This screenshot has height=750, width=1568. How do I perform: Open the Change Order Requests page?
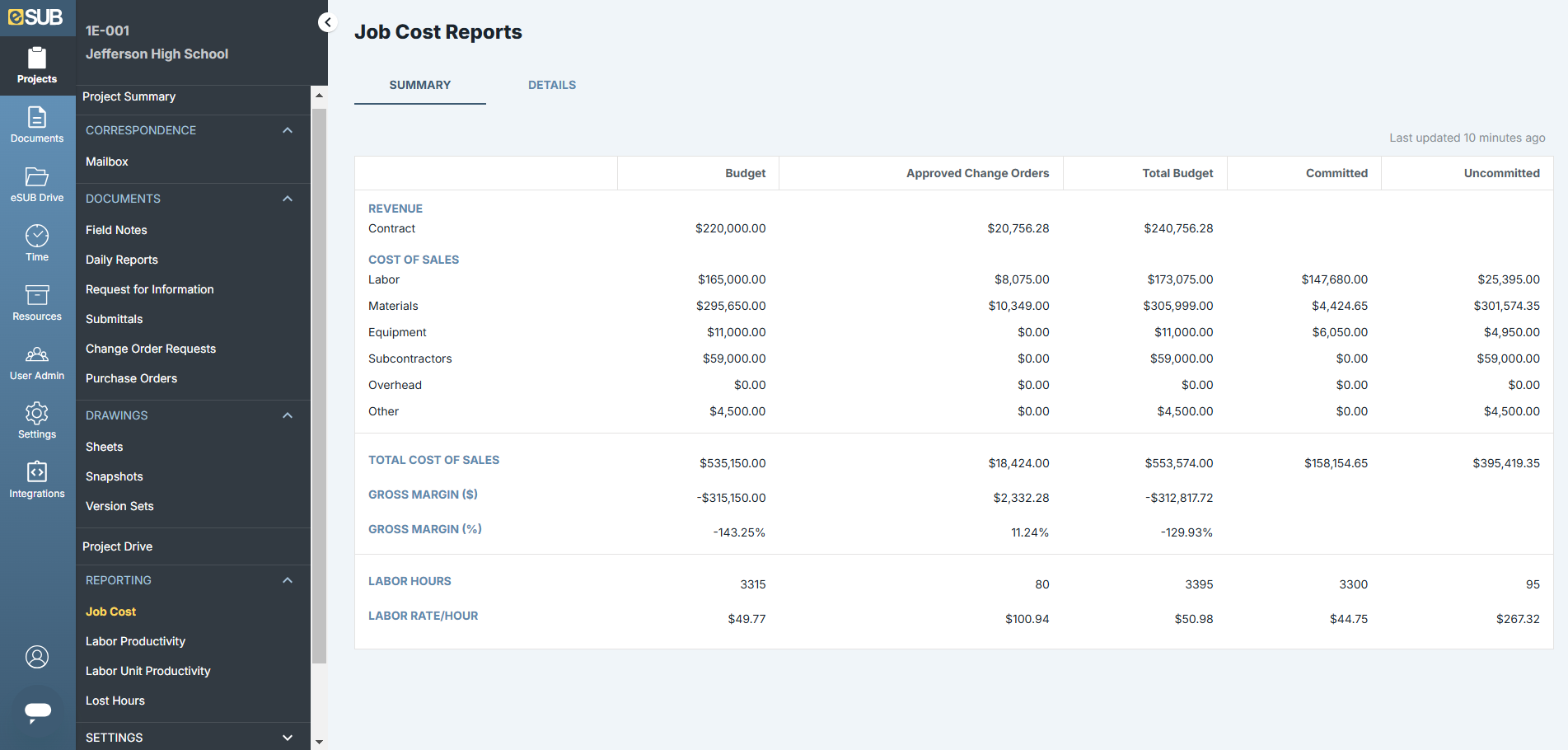point(151,349)
